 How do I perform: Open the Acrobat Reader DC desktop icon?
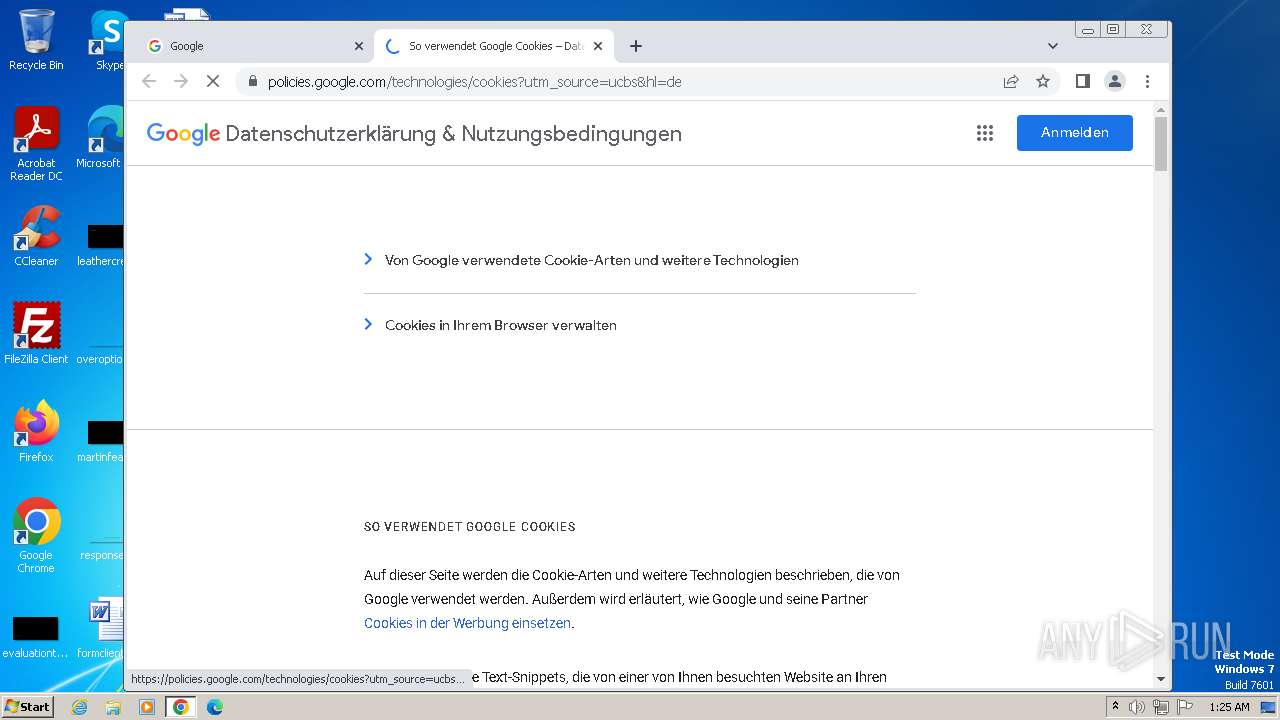tap(36, 144)
